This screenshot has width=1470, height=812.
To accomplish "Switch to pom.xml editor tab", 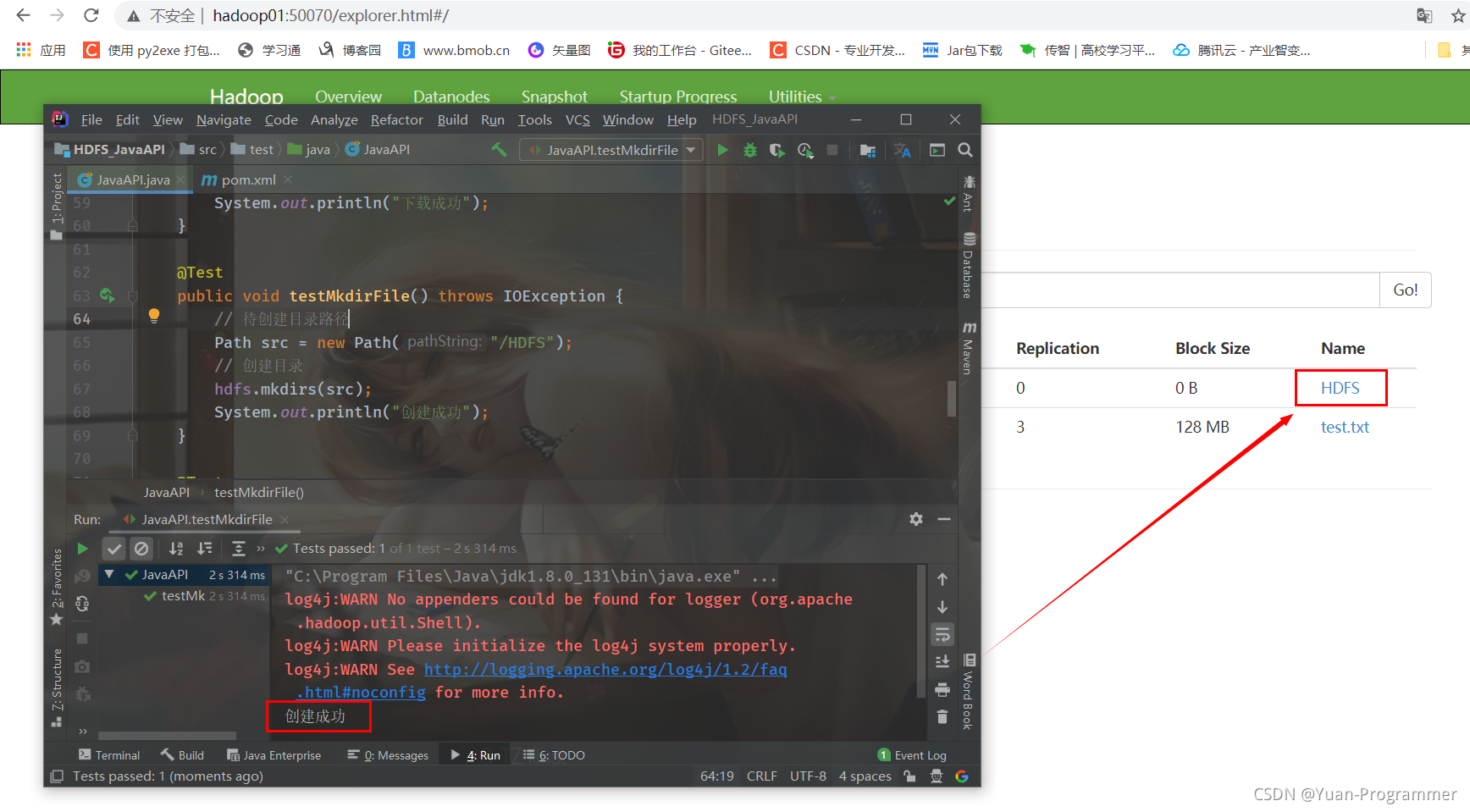I will 247,180.
